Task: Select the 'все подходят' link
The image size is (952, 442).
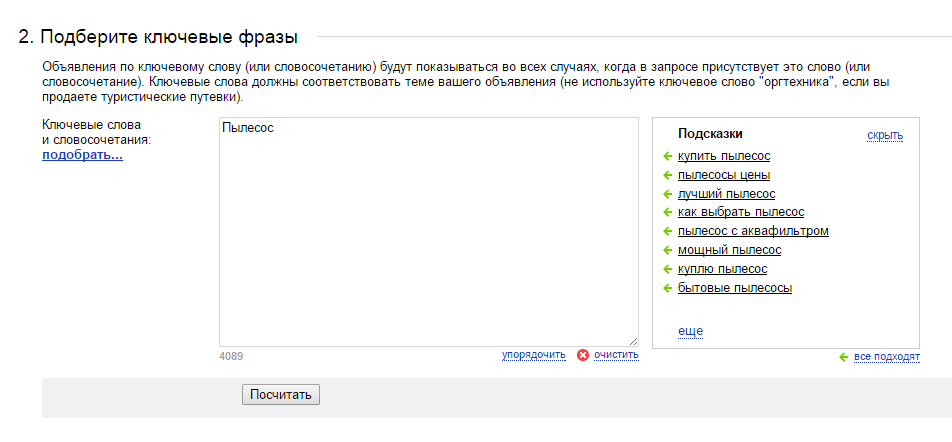Action: coord(886,357)
